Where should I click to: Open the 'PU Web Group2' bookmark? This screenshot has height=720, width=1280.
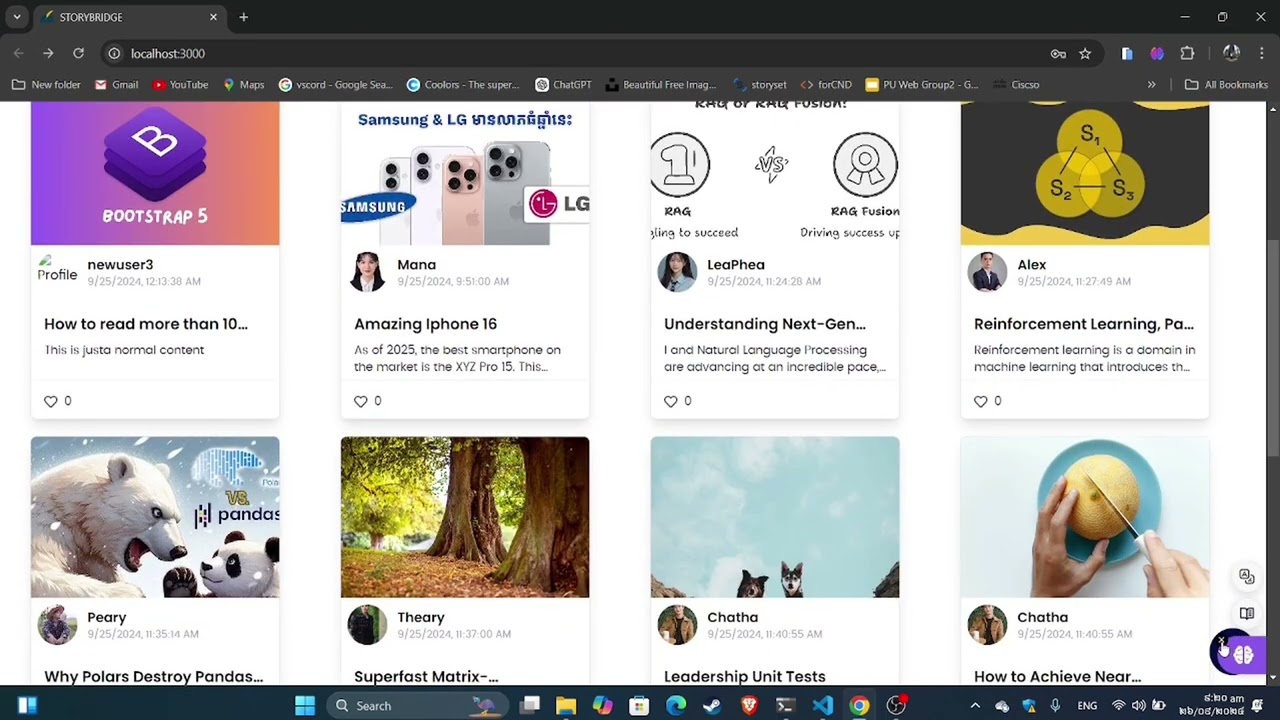[x=921, y=85]
